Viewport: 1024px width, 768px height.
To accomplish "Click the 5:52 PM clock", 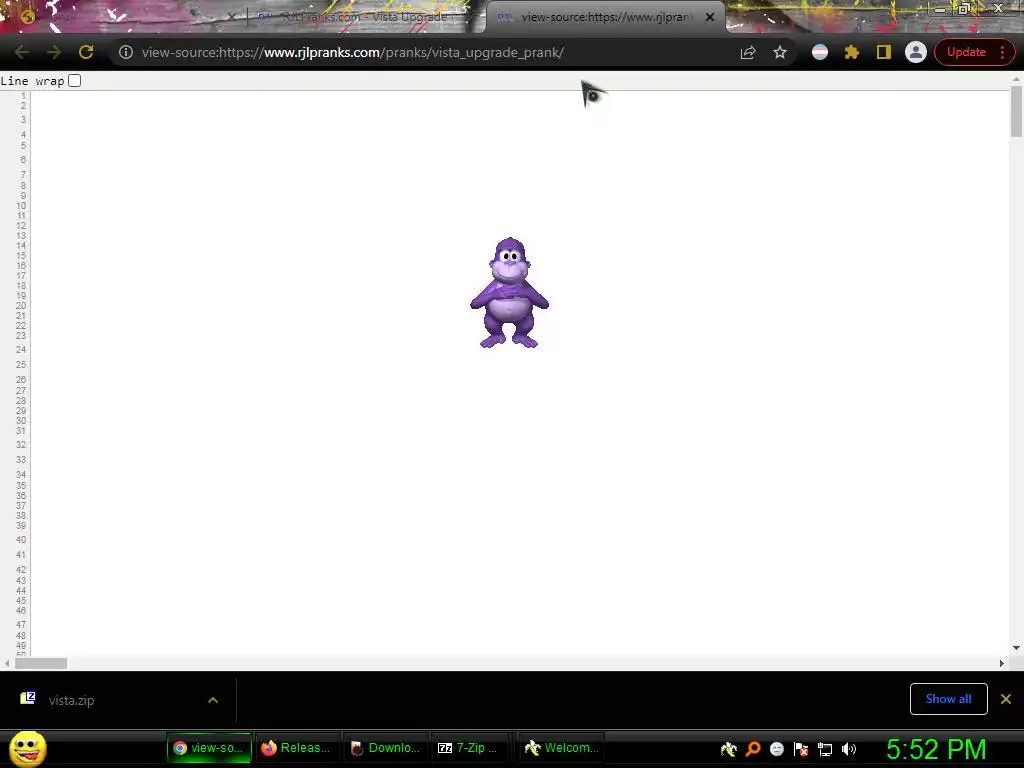I will pos(936,749).
